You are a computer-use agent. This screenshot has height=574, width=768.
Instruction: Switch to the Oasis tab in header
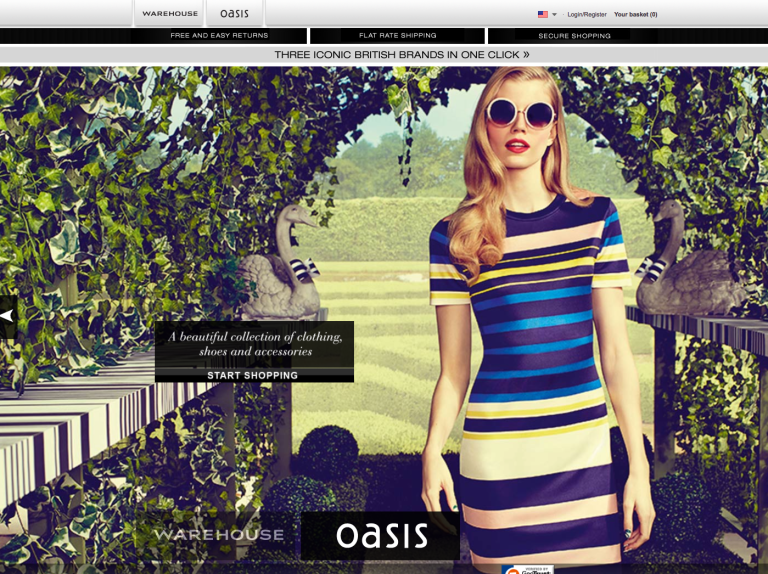(x=234, y=14)
